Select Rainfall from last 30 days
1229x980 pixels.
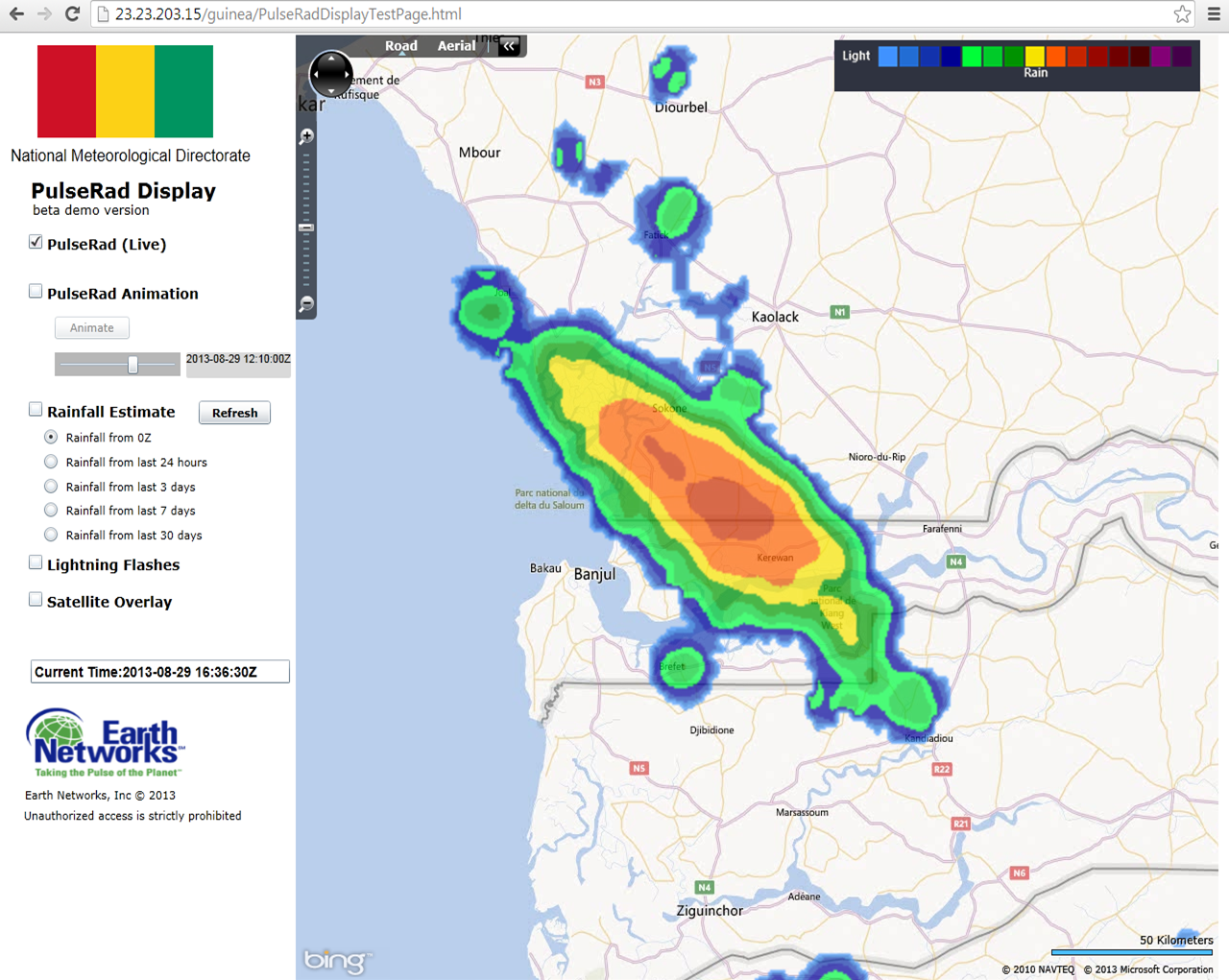click(51, 535)
